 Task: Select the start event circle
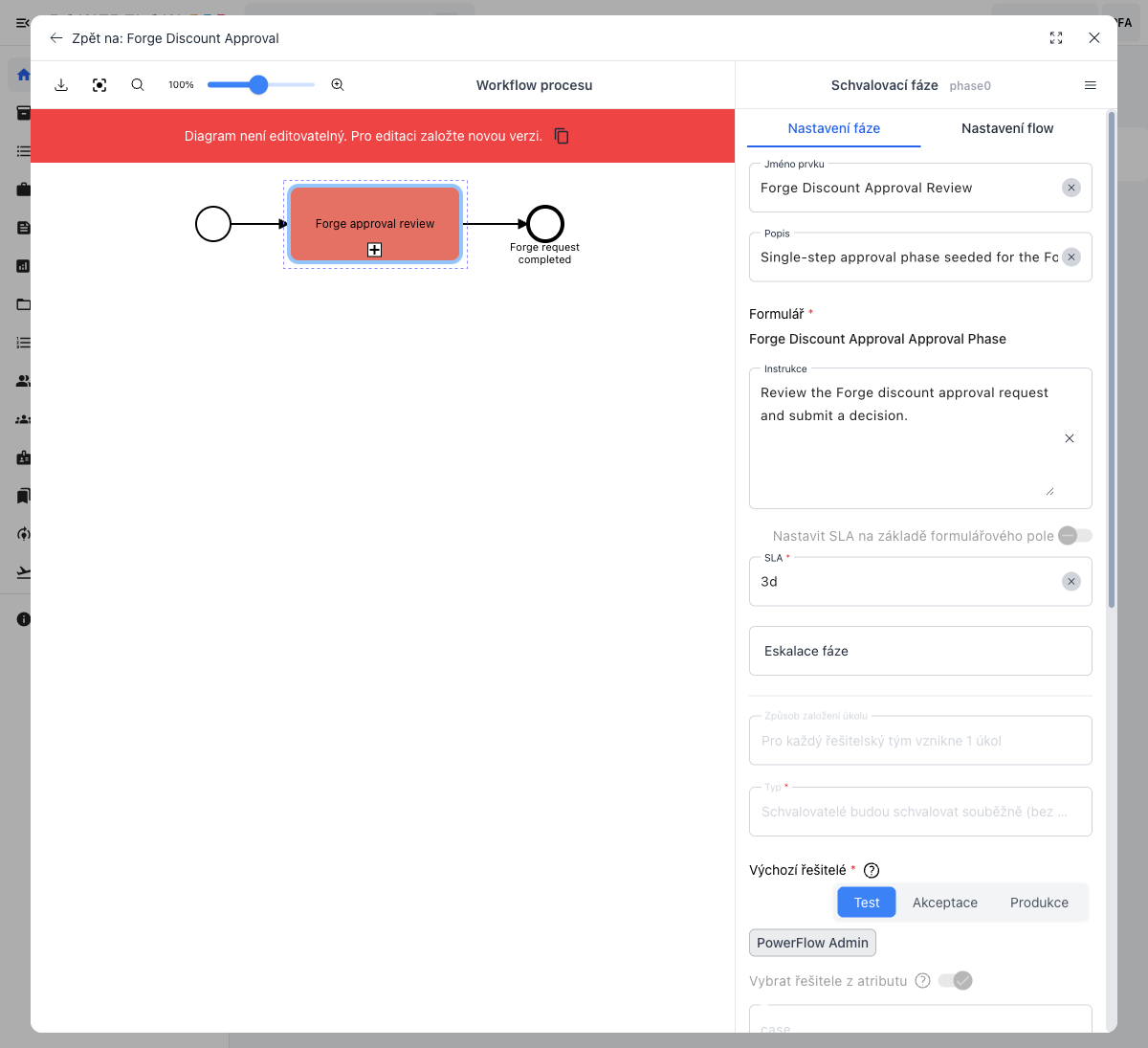213,224
